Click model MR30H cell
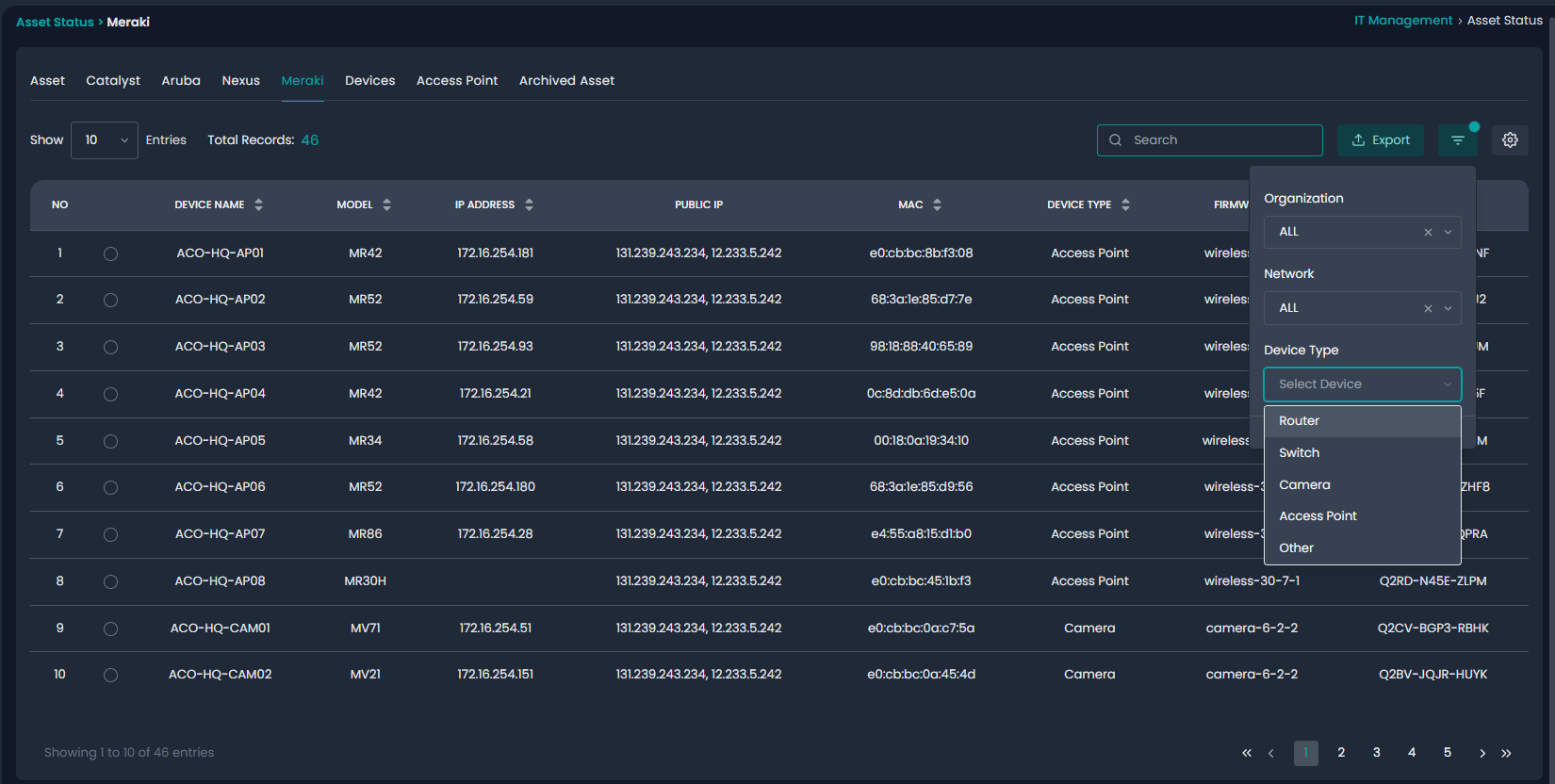The image size is (1555, 784). [366, 581]
